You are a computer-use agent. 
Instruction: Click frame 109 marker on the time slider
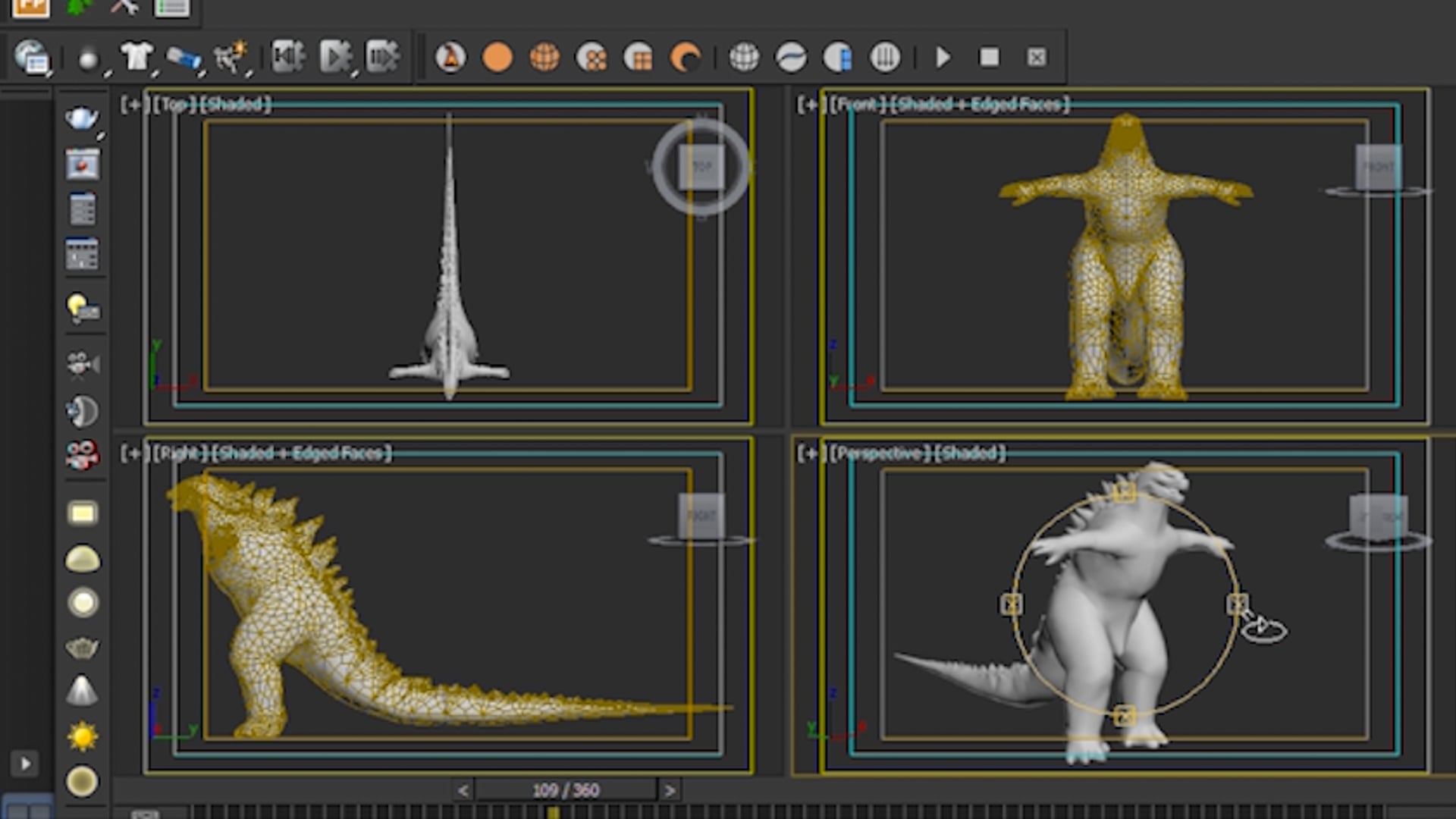click(x=553, y=813)
